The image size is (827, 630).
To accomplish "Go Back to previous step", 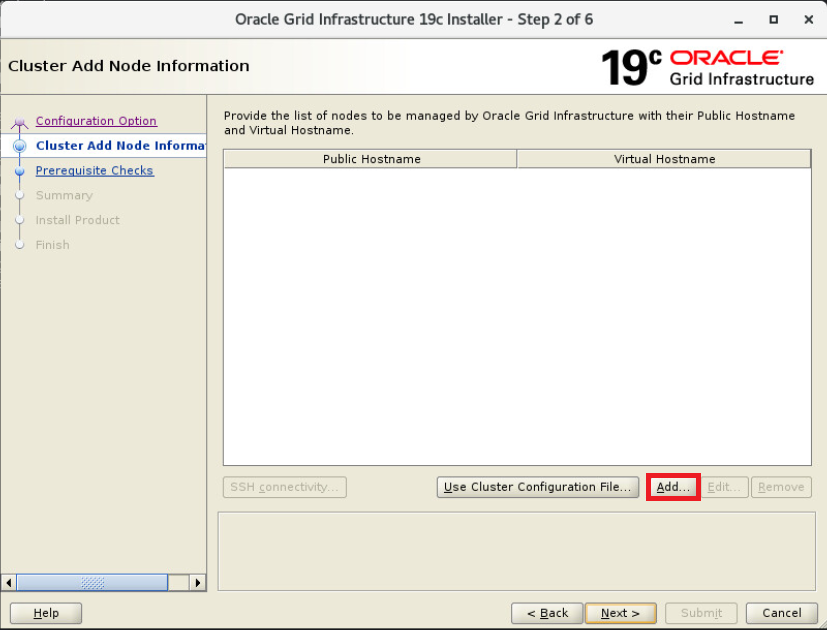I will (547, 613).
